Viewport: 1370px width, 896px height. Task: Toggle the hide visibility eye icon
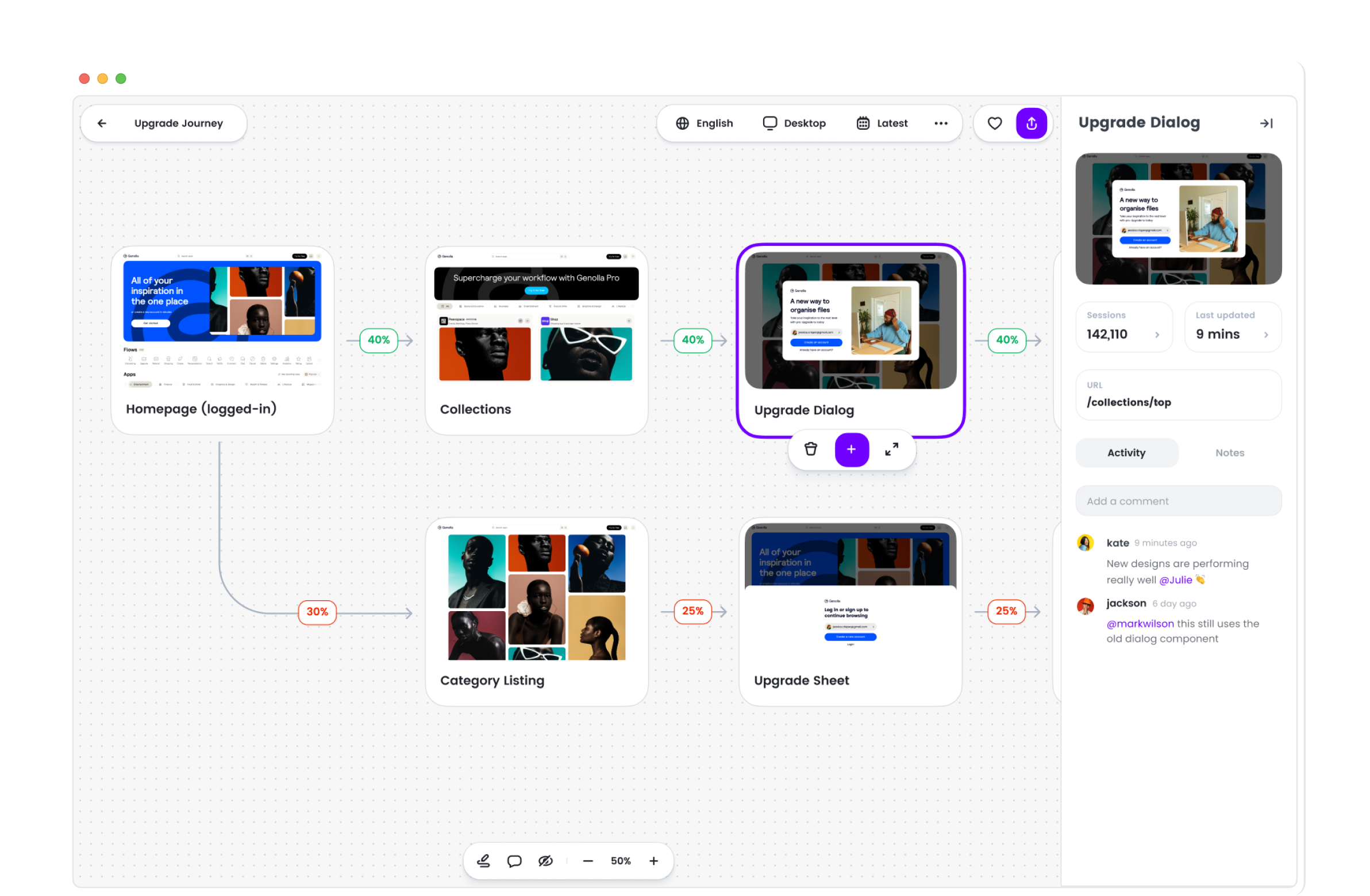[x=545, y=861]
